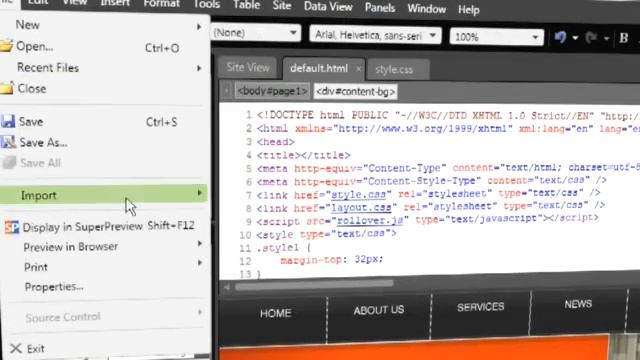Select Properties menu item
This screenshot has height=360, width=640.
point(54,287)
